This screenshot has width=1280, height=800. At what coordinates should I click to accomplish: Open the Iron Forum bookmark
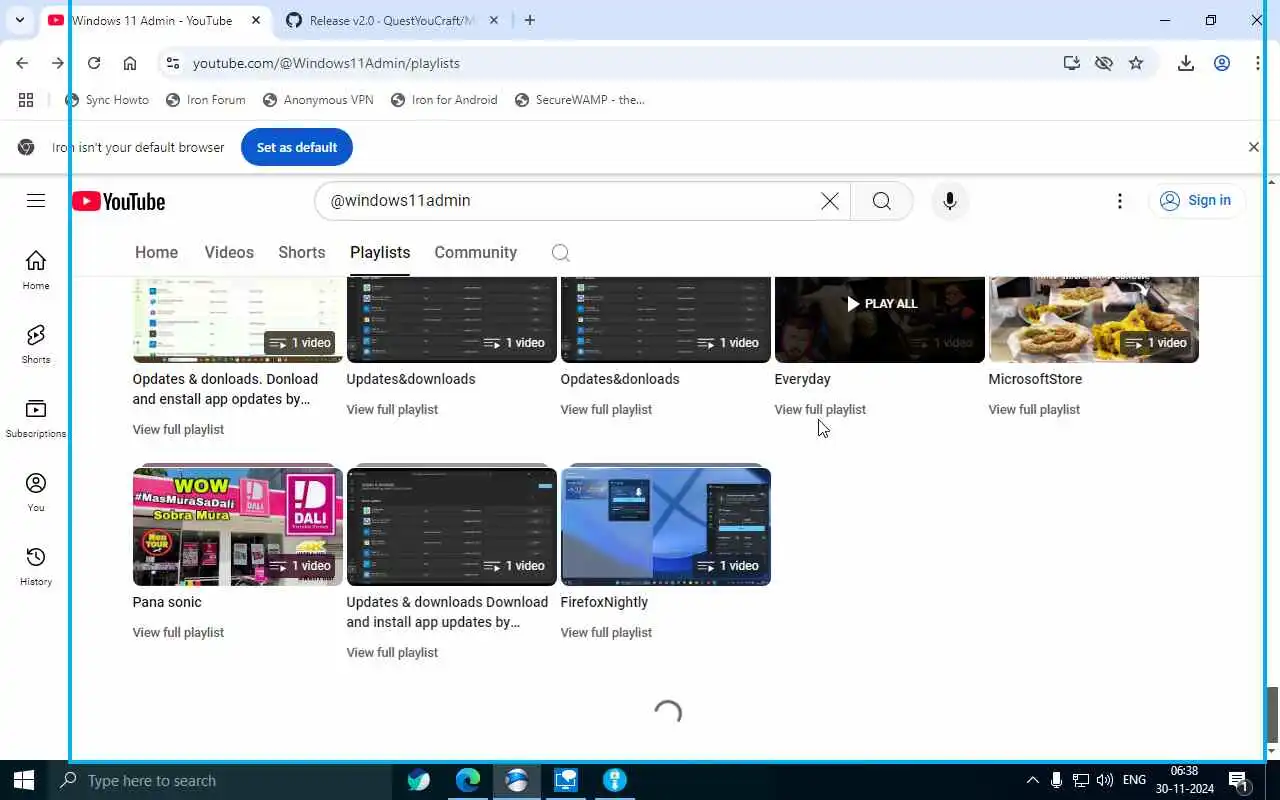[x=206, y=100]
